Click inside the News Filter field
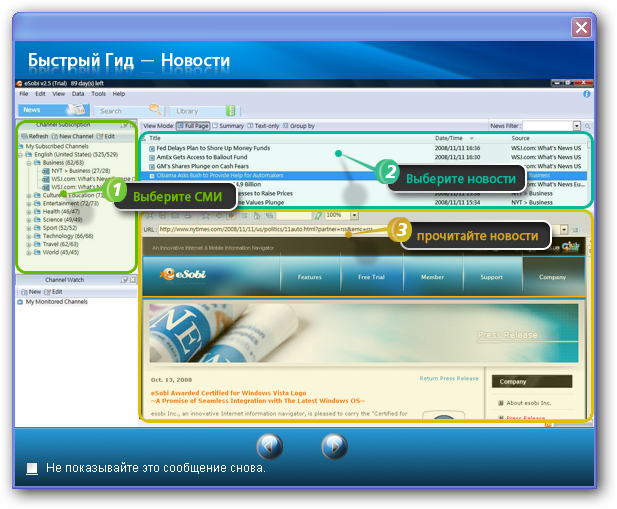The image size is (617, 509). [548, 126]
